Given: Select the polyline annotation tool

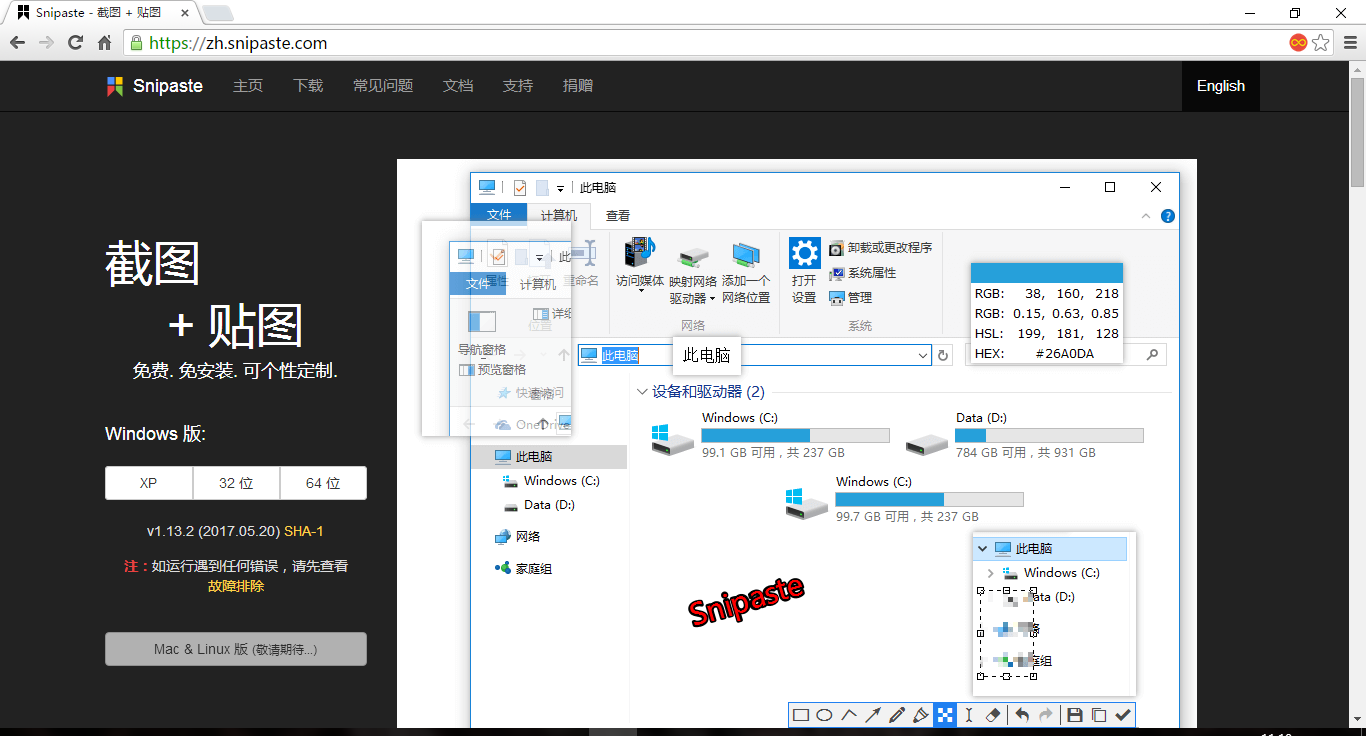Looking at the screenshot, I should point(849,715).
